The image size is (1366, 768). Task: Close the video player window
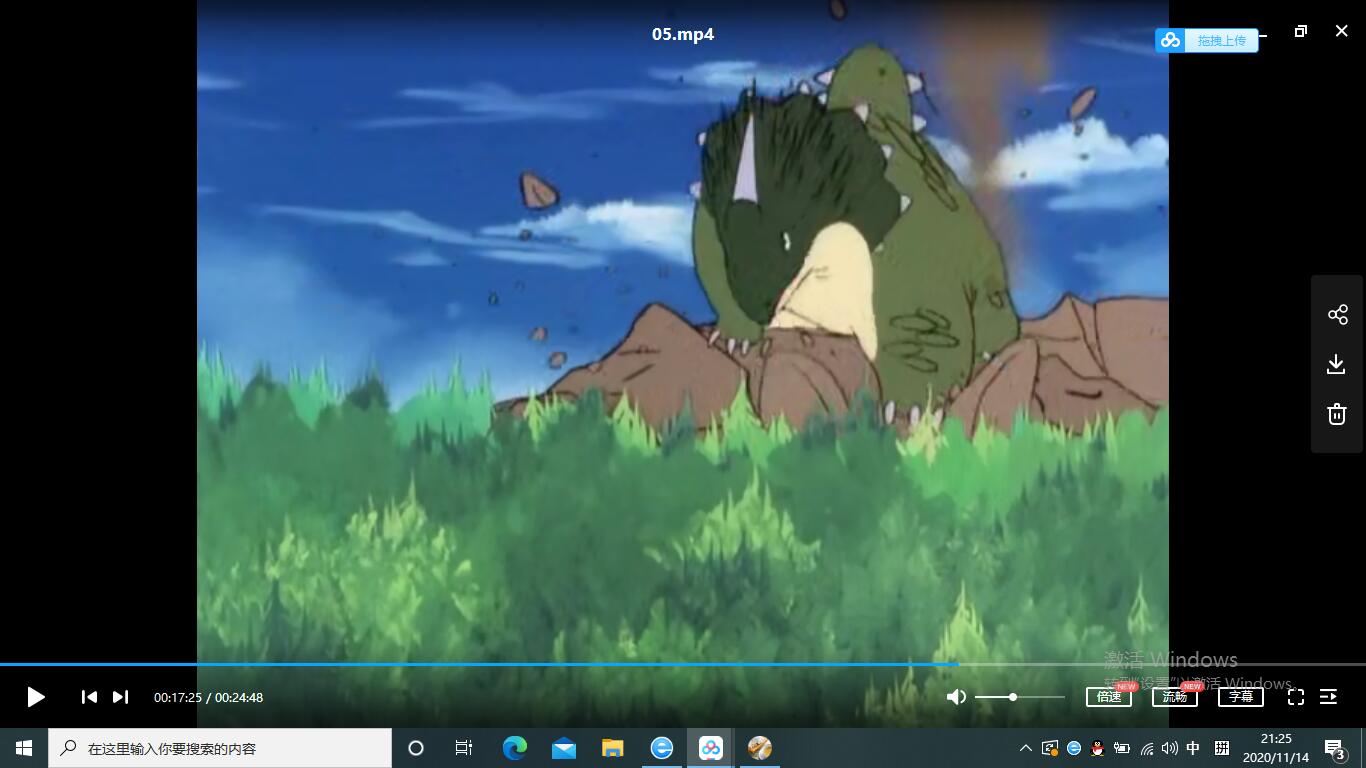(1342, 31)
